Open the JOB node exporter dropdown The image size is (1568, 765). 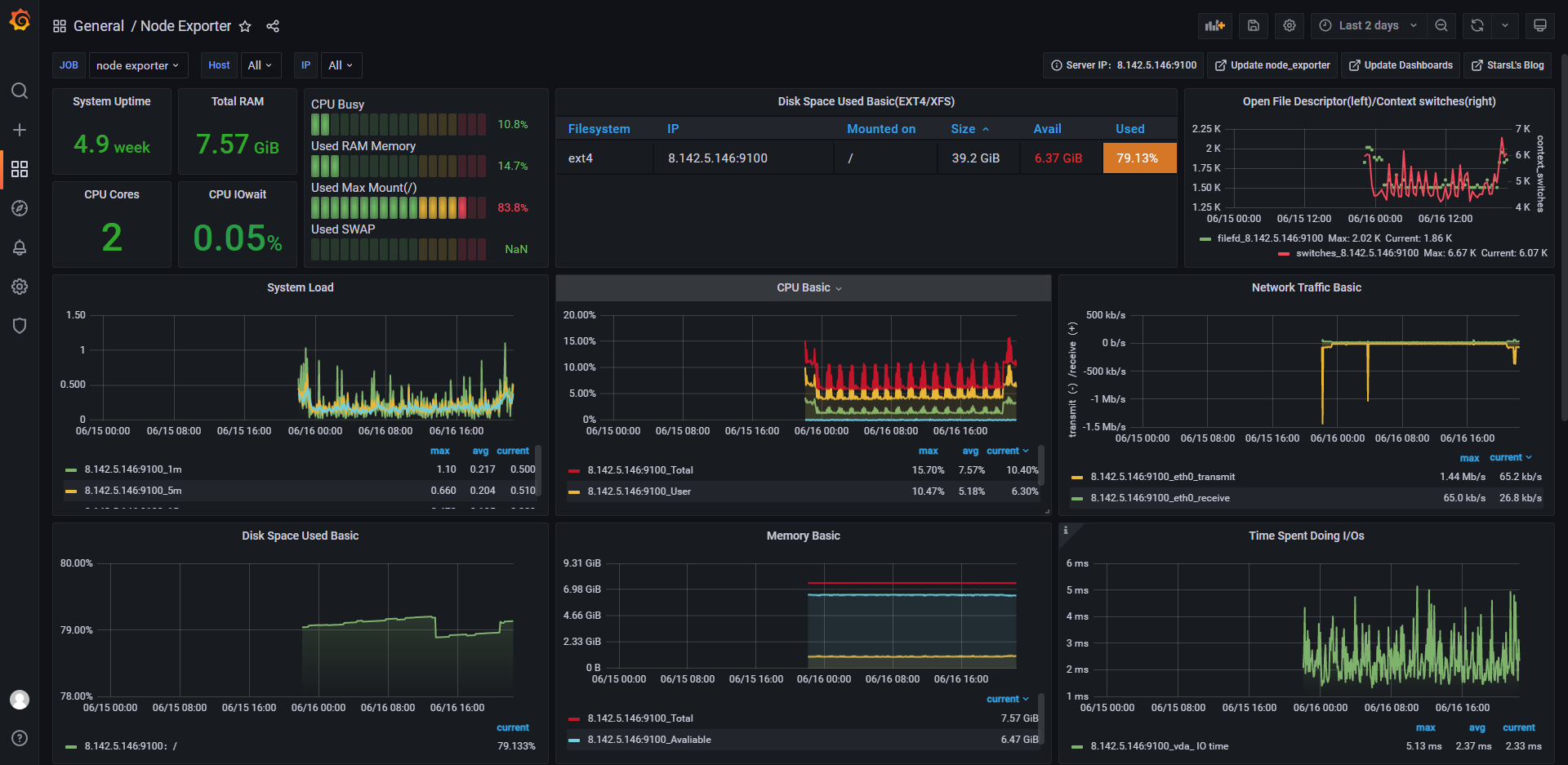(138, 65)
